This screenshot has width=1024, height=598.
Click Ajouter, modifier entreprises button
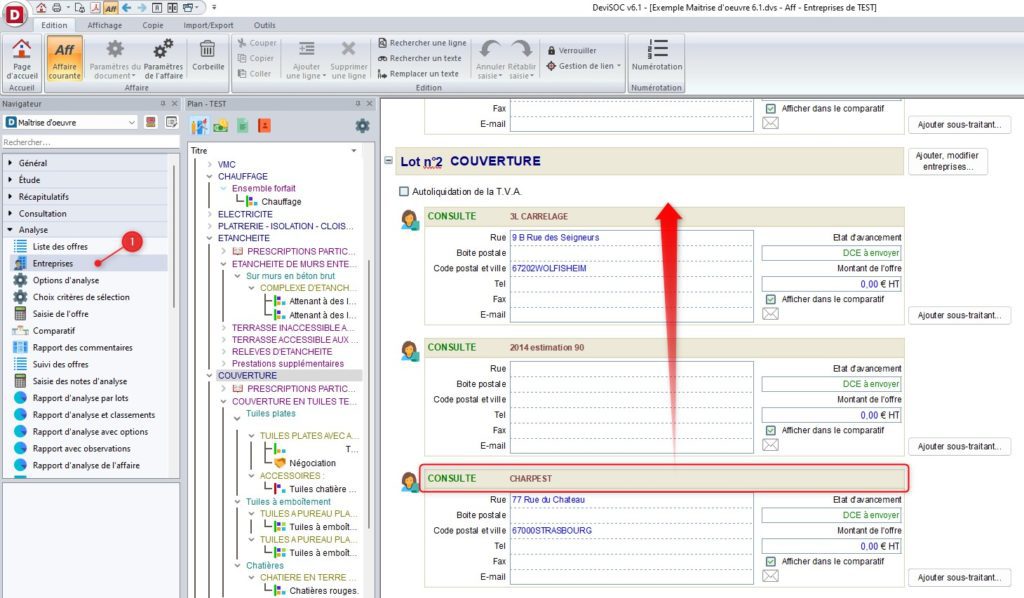[x=947, y=161]
